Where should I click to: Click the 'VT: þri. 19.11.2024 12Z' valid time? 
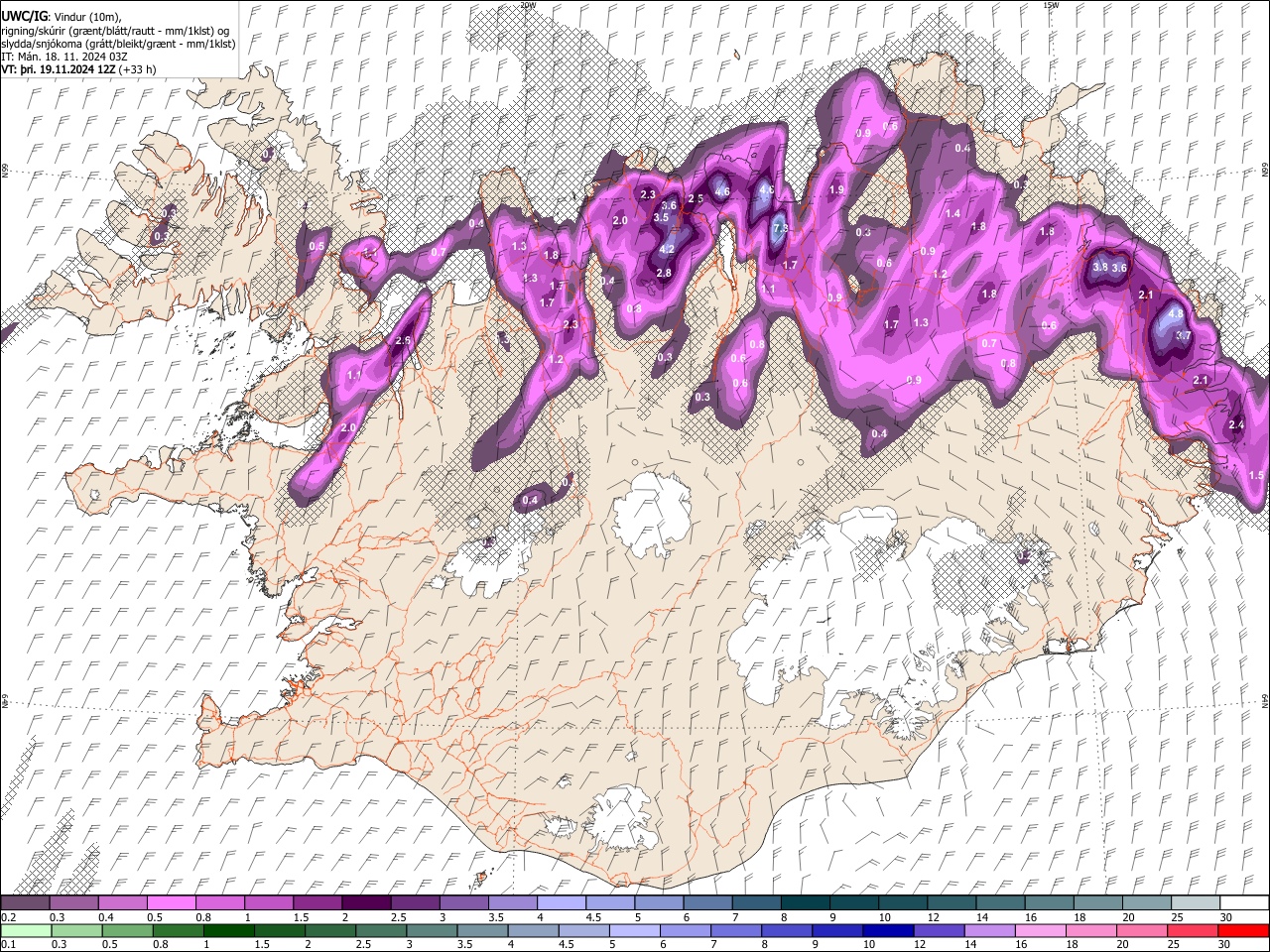pyautogui.click(x=58, y=69)
